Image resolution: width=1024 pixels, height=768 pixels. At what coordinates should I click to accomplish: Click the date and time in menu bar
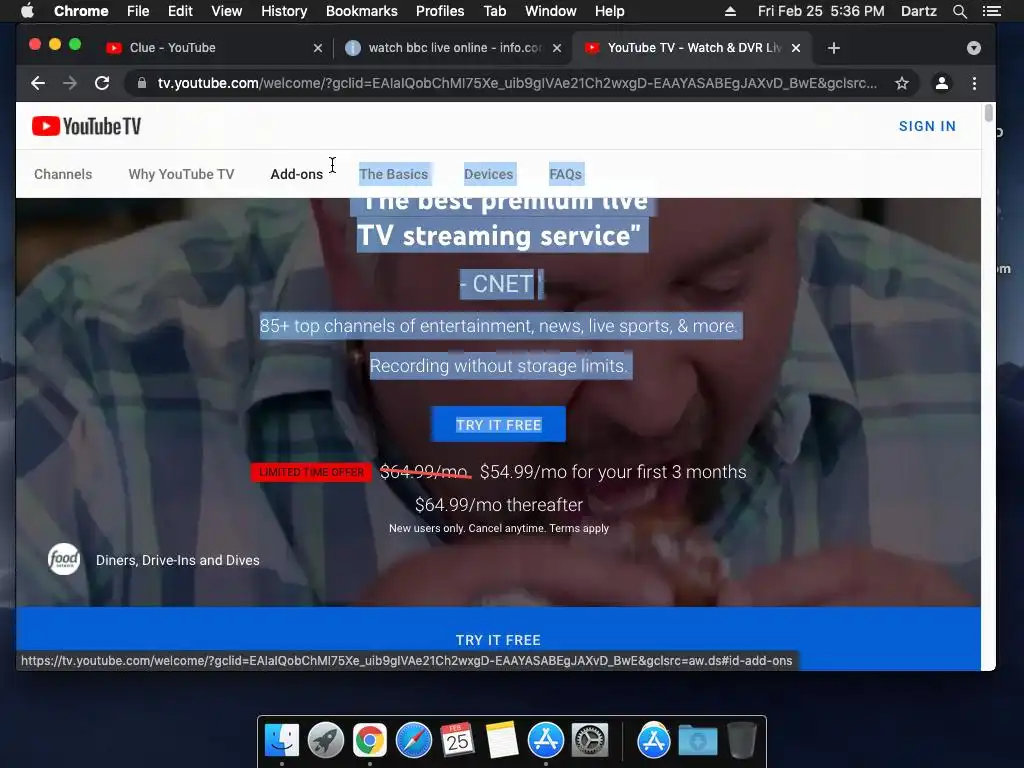(x=821, y=11)
